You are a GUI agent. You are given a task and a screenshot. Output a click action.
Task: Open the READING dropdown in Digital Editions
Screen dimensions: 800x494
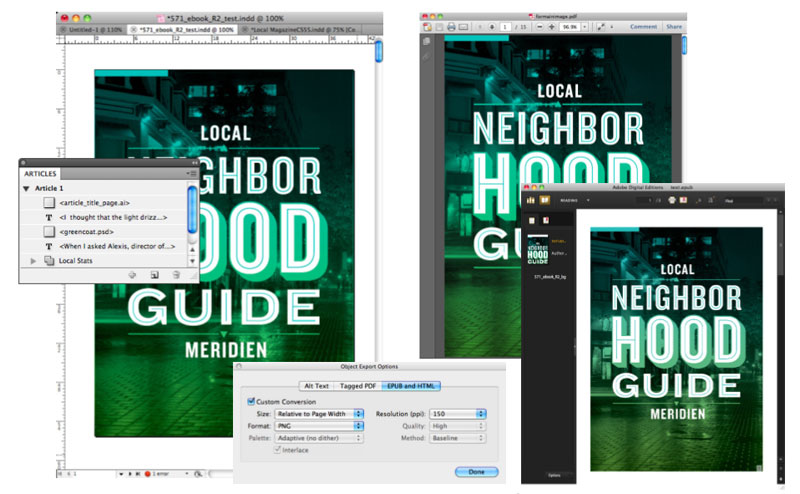click(x=575, y=201)
